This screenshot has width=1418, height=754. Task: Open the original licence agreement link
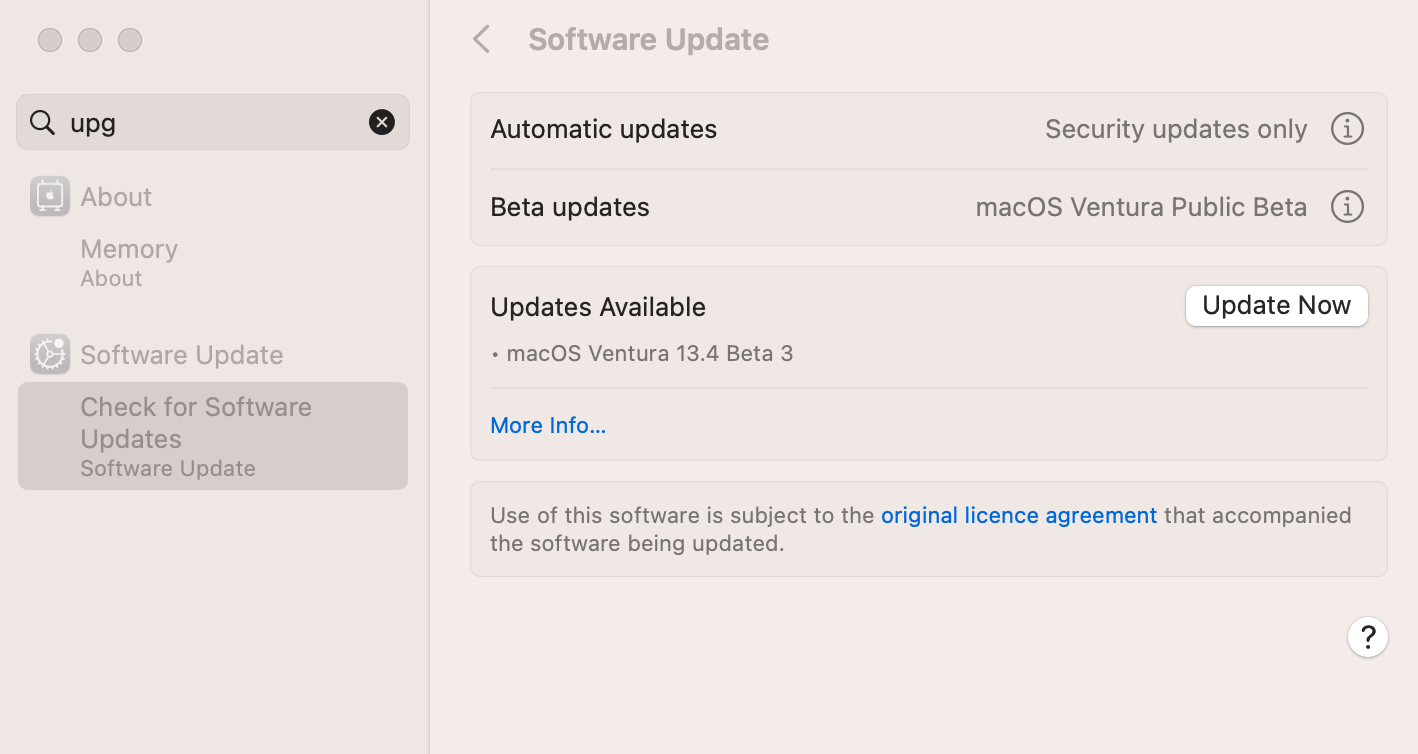point(1018,516)
